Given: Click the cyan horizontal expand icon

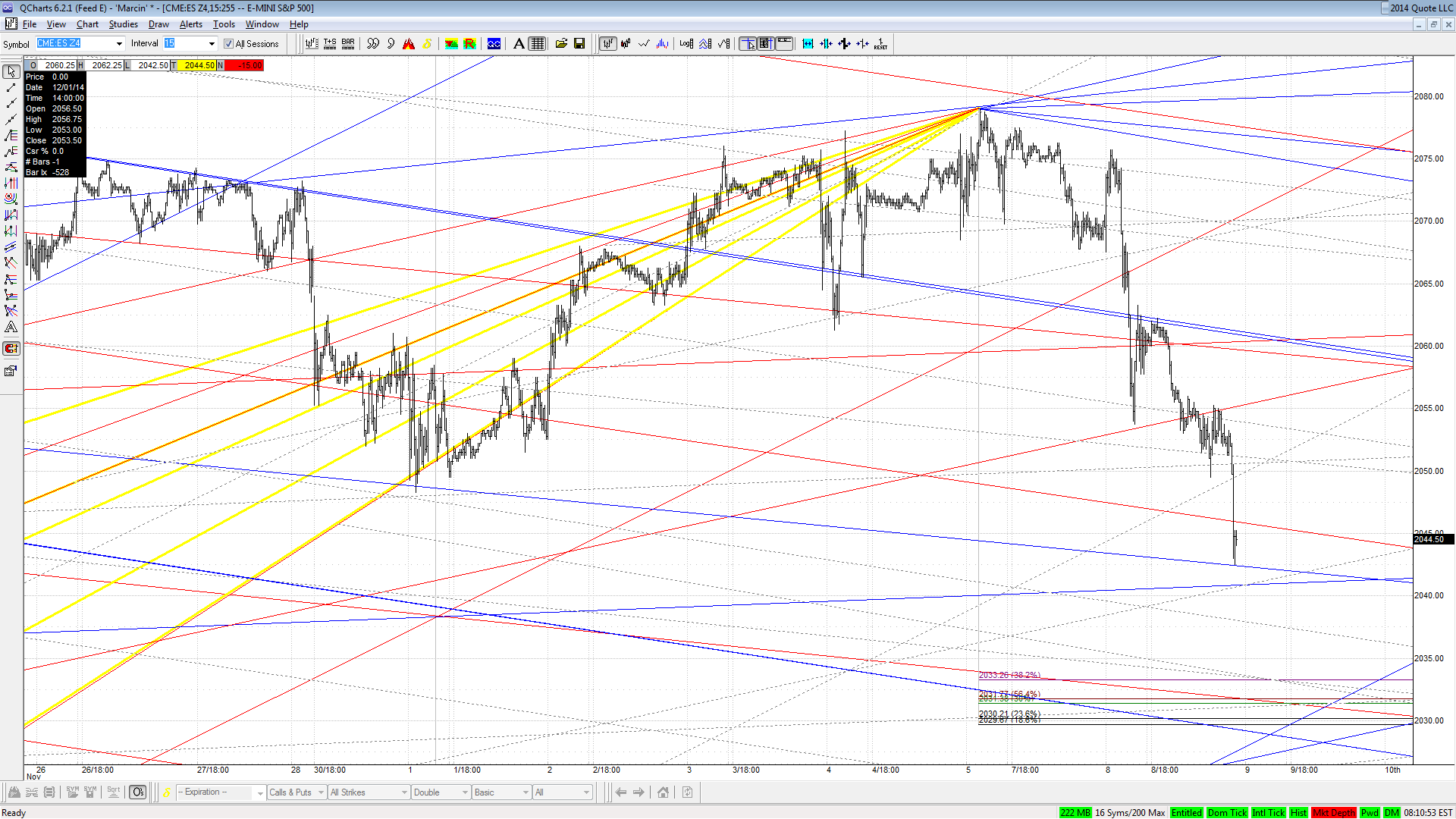Looking at the screenshot, I should point(808,44).
